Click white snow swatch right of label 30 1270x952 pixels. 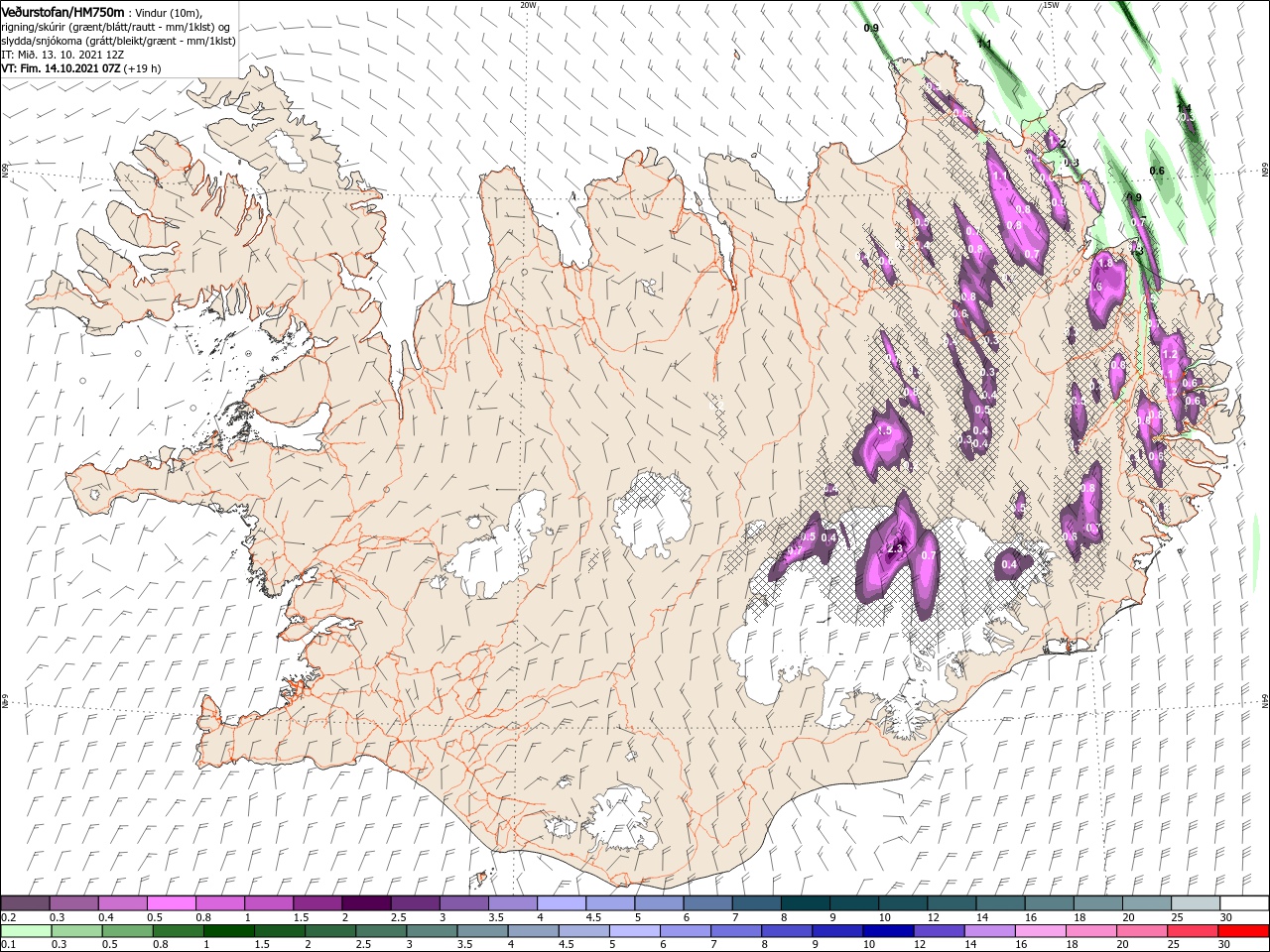click(x=1244, y=903)
